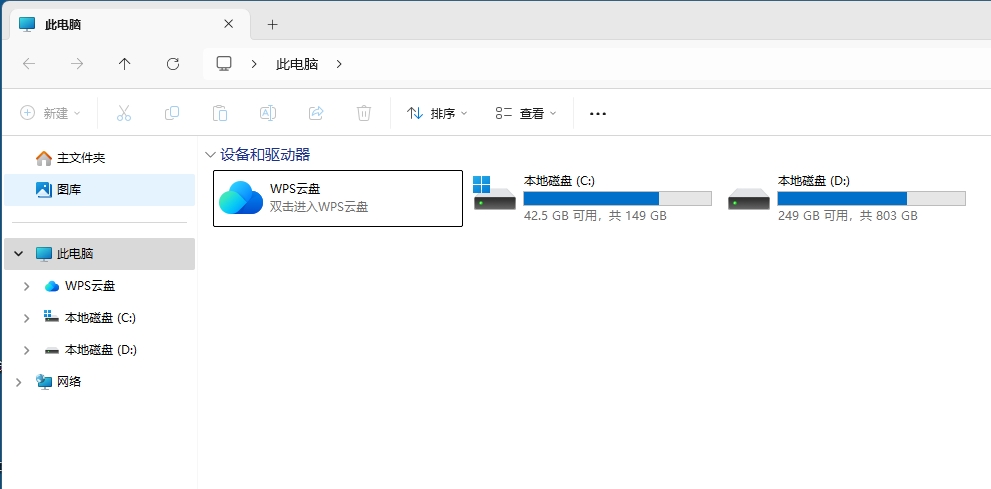Click the 本地磁盘 (D:) label in main pane

click(814, 181)
